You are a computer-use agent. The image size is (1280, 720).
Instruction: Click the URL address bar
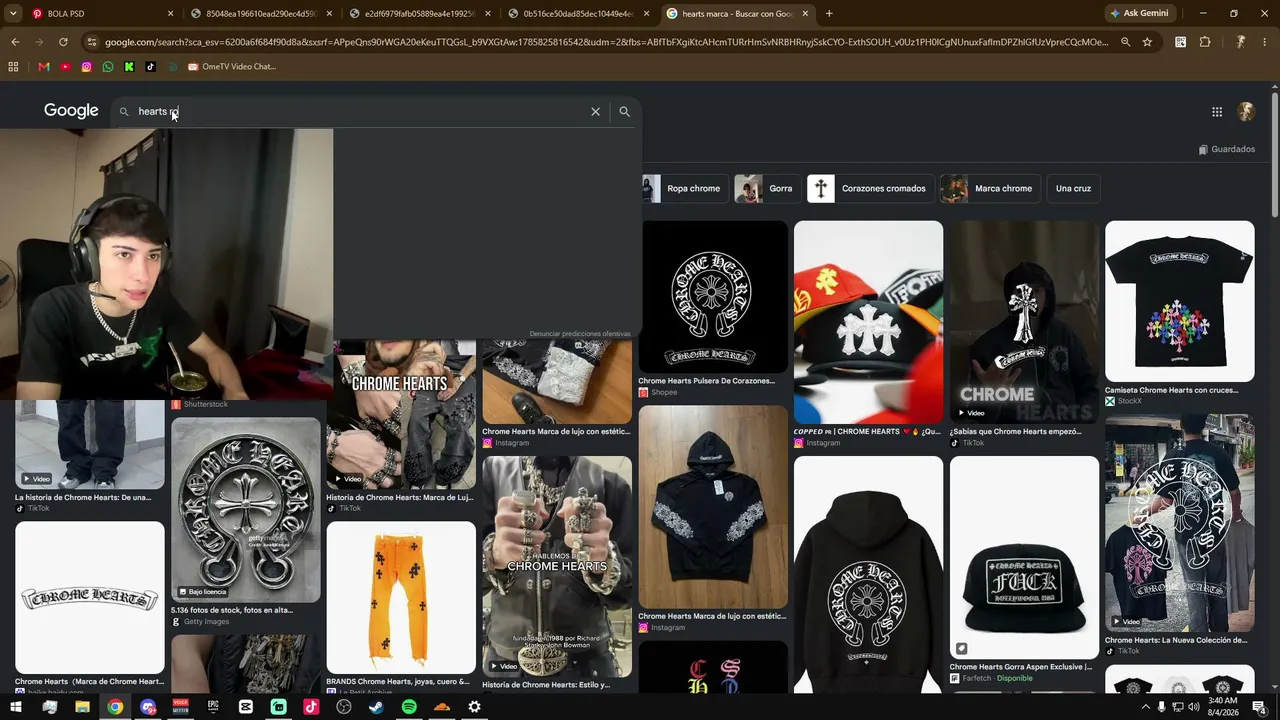coord(605,42)
